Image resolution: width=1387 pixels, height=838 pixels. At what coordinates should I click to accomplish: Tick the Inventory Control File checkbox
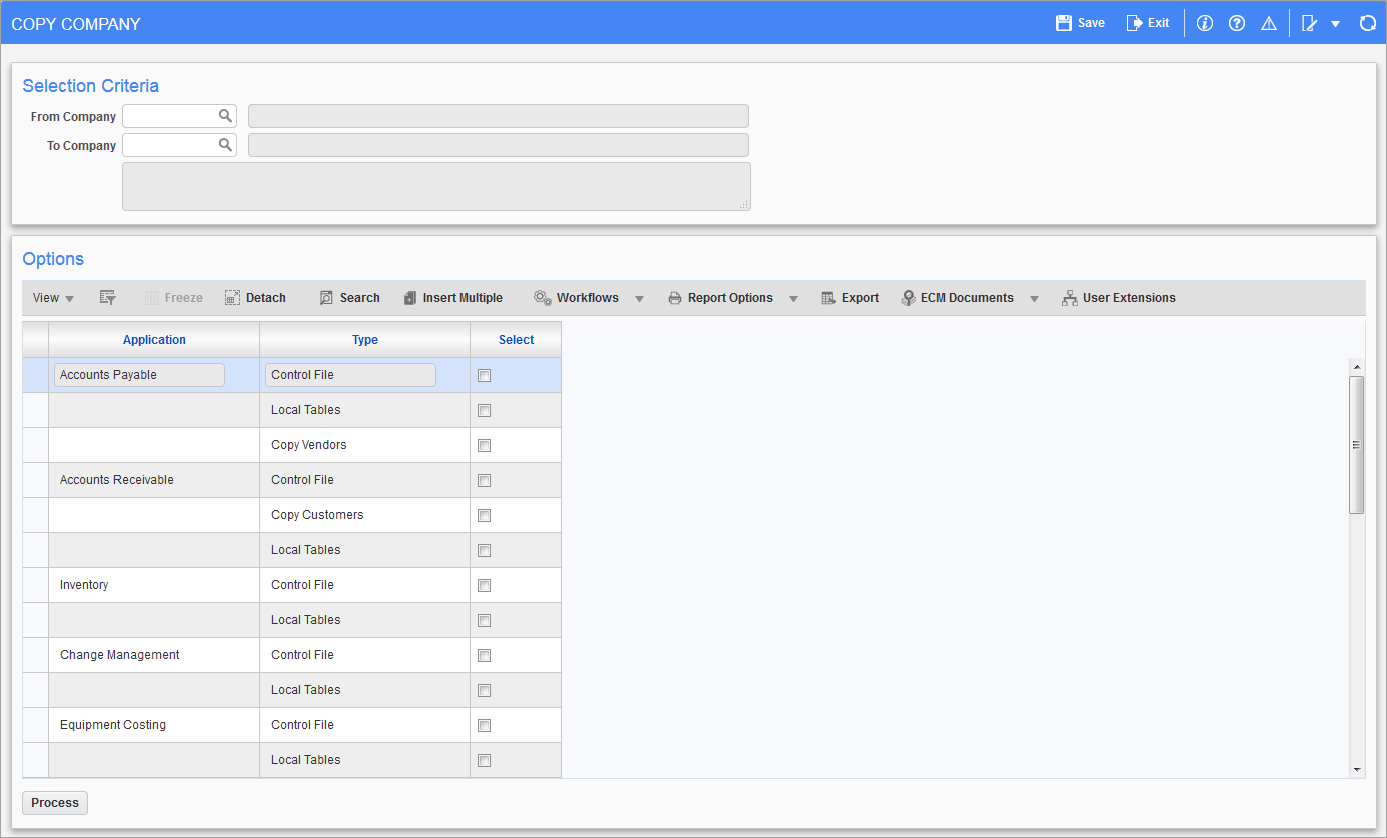click(x=485, y=585)
